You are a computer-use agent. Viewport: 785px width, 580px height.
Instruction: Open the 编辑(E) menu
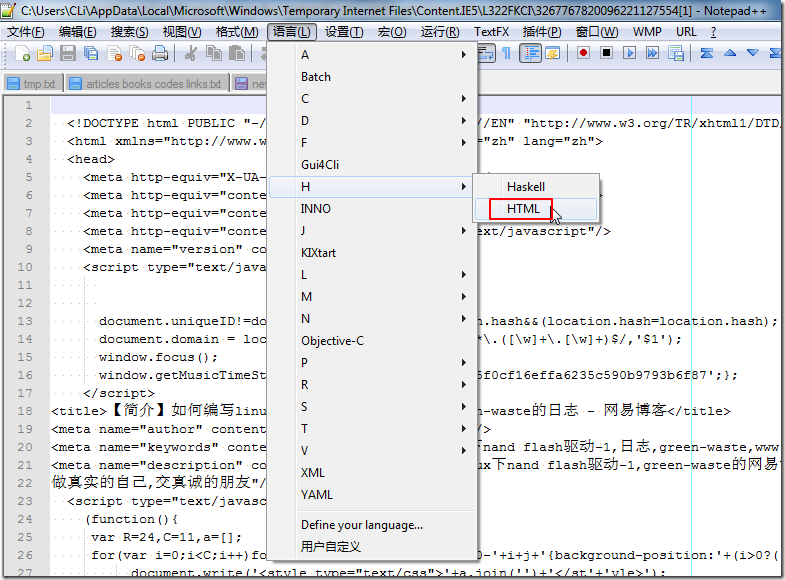point(78,32)
